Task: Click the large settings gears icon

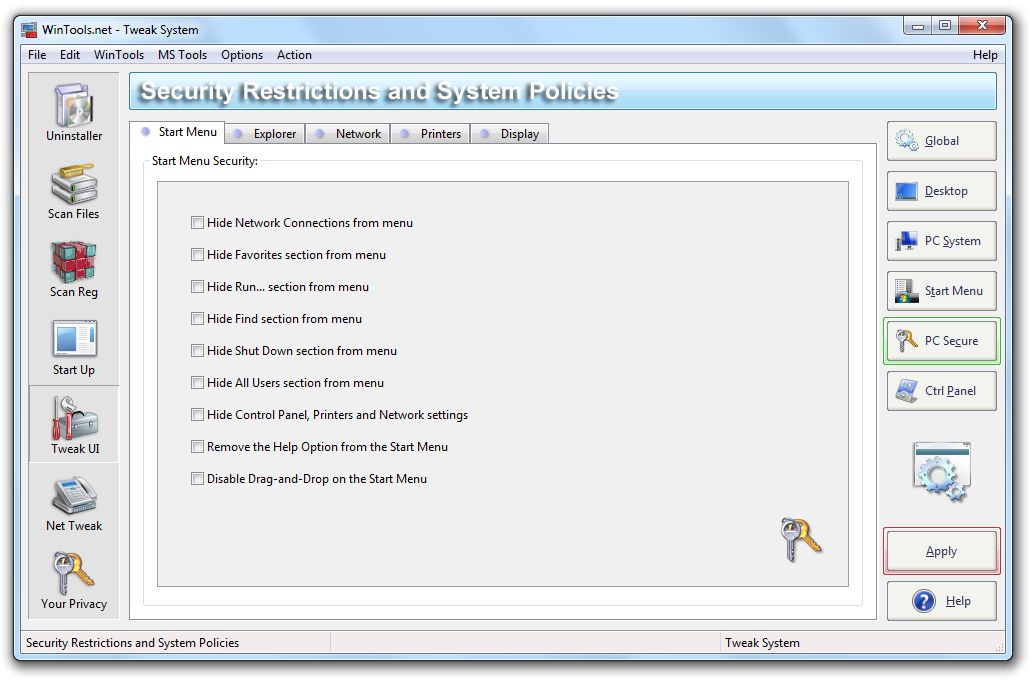Action: pos(942,472)
